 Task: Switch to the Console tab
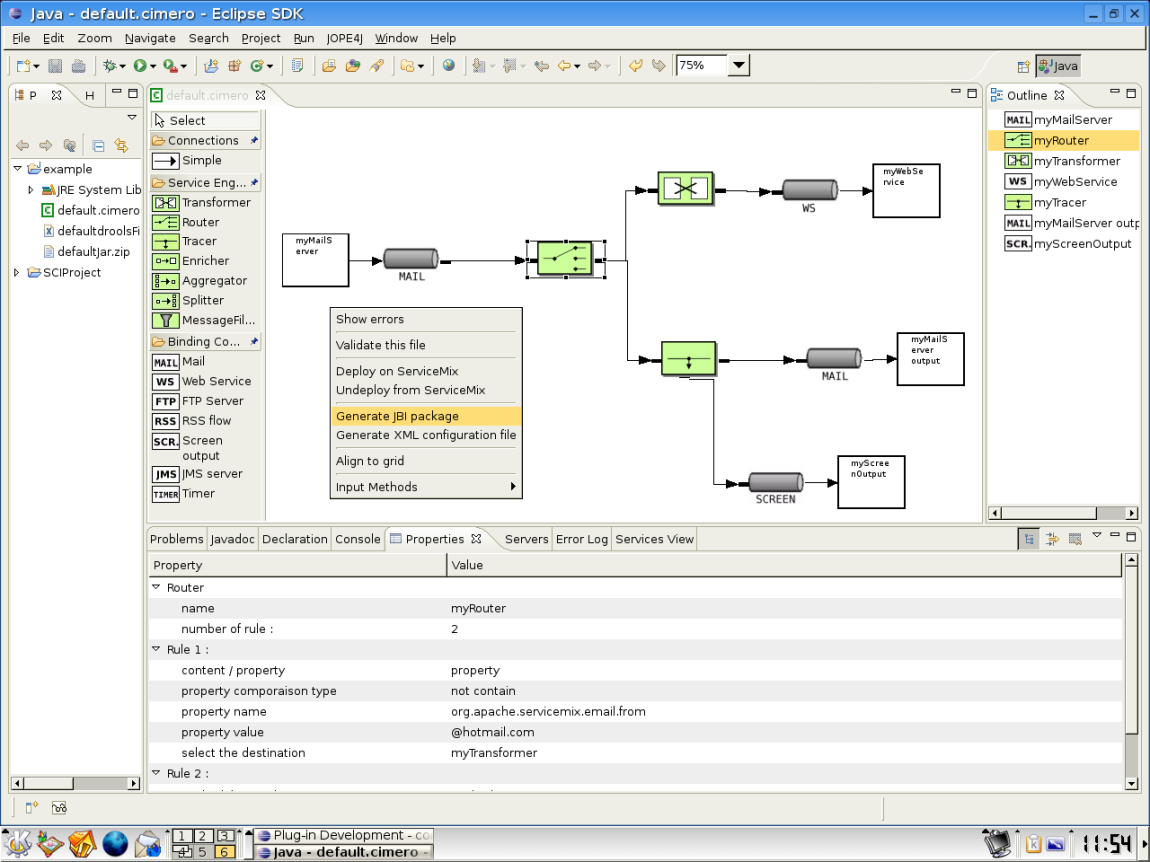357,539
